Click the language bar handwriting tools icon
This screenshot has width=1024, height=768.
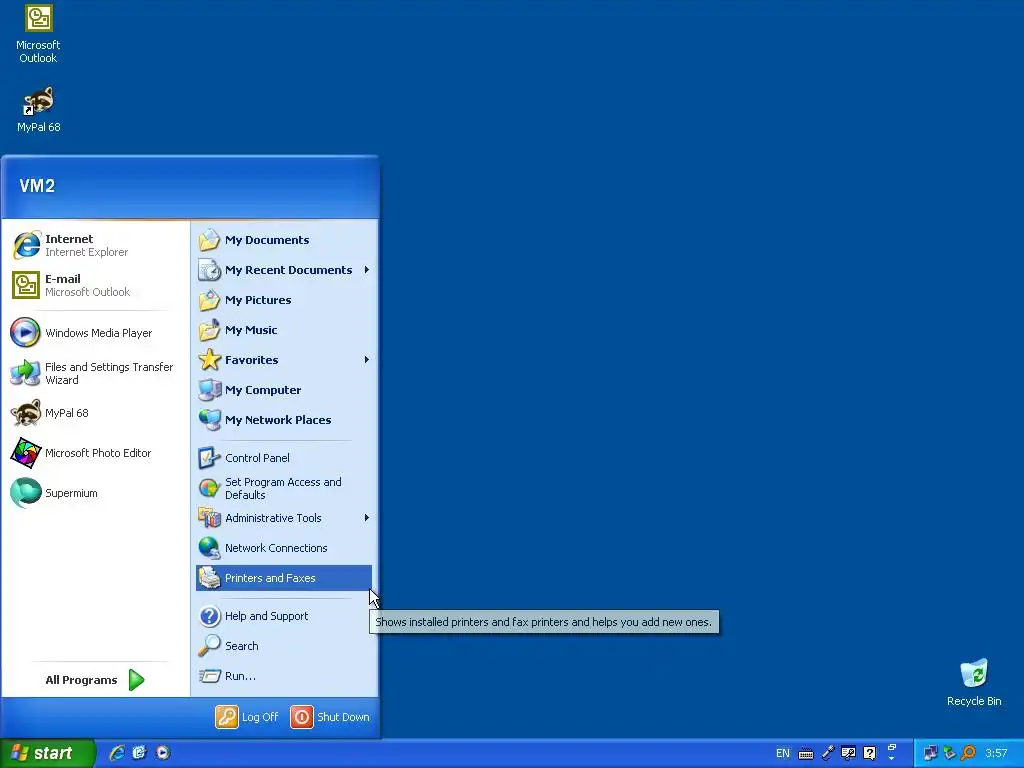click(x=848, y=754)
